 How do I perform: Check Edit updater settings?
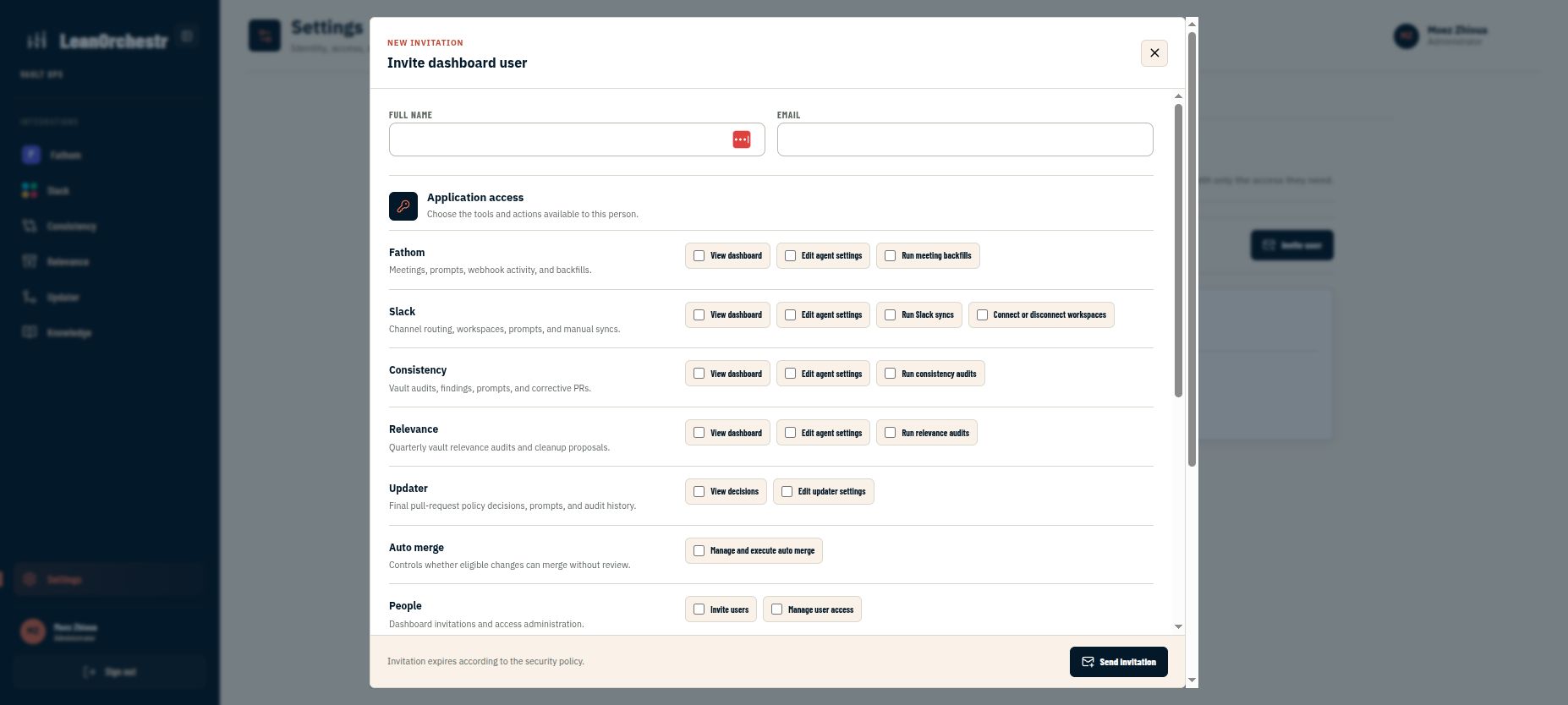(x=787, y=491)
